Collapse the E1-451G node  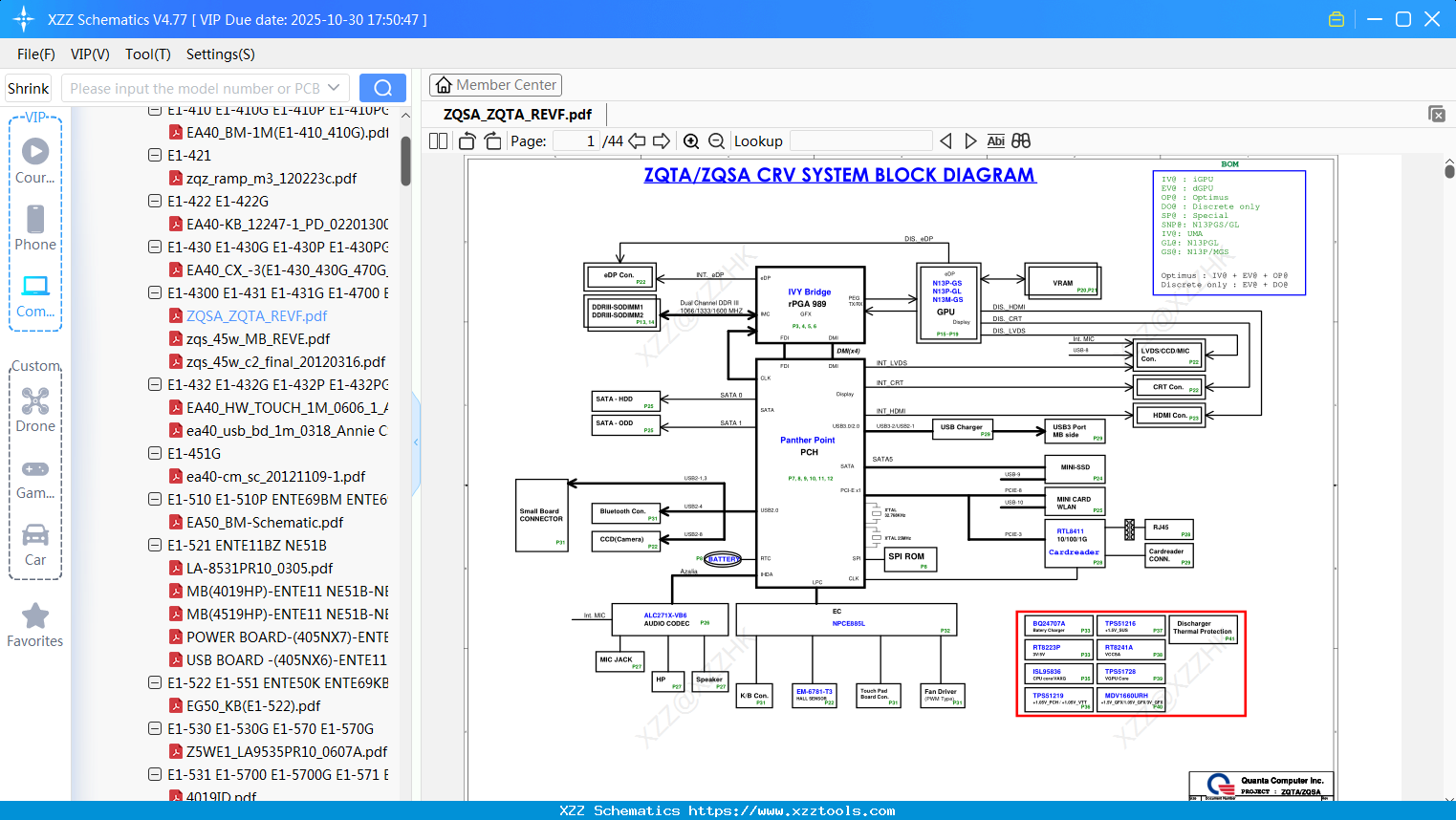(x=155, y=453)
